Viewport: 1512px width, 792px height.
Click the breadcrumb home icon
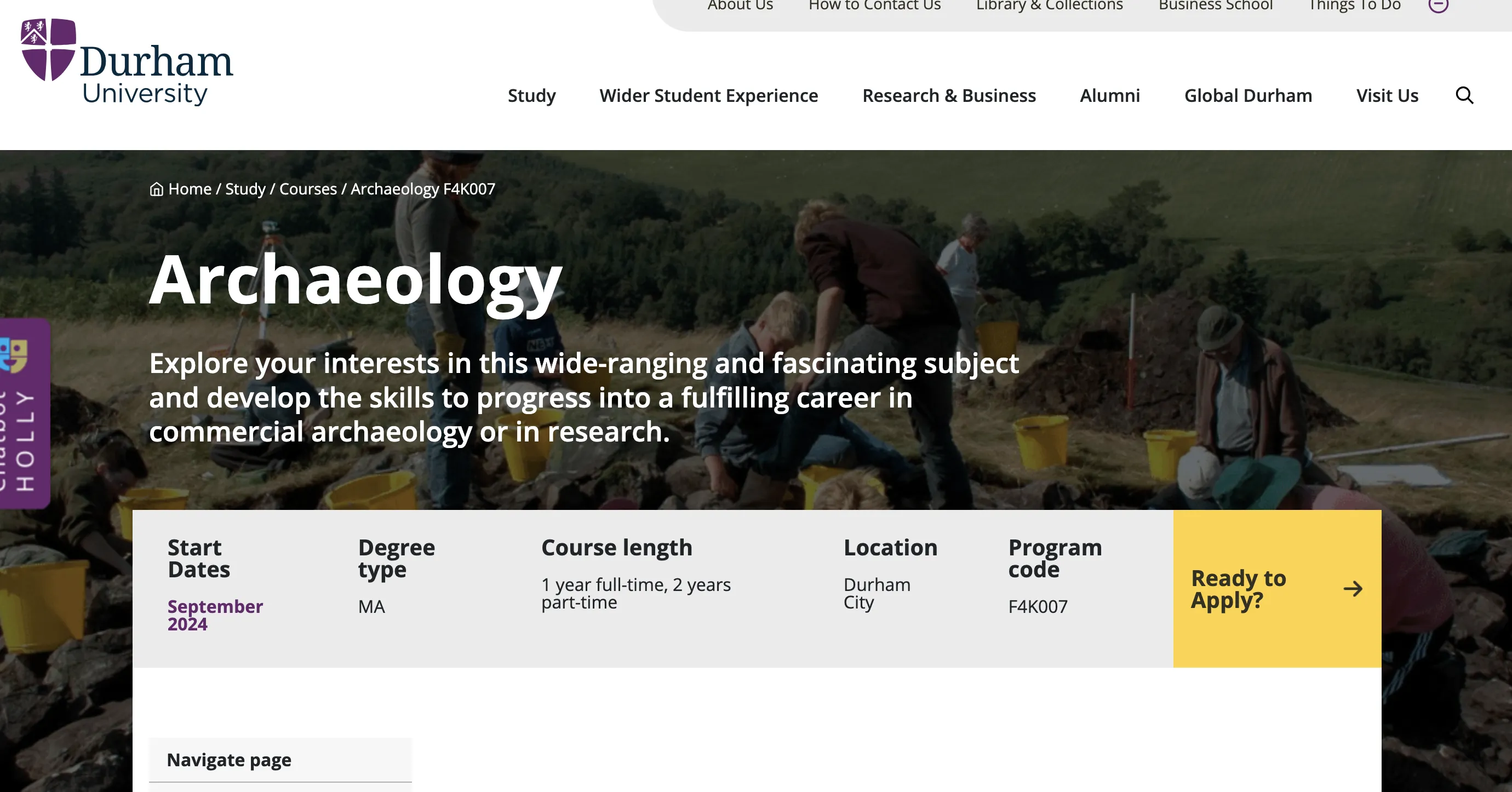coord(156,189)
